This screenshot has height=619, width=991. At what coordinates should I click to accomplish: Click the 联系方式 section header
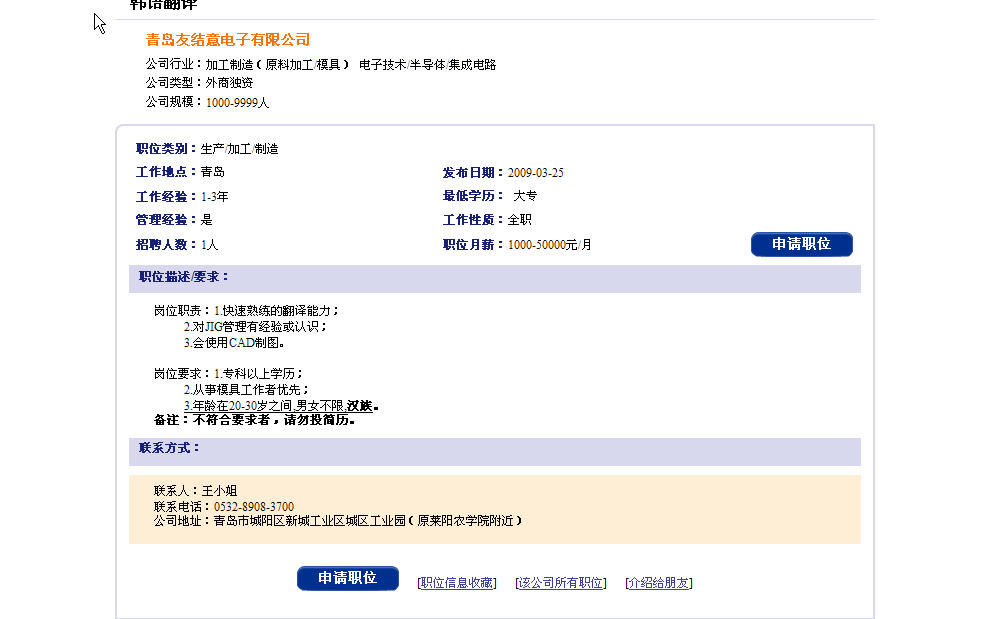170,448
